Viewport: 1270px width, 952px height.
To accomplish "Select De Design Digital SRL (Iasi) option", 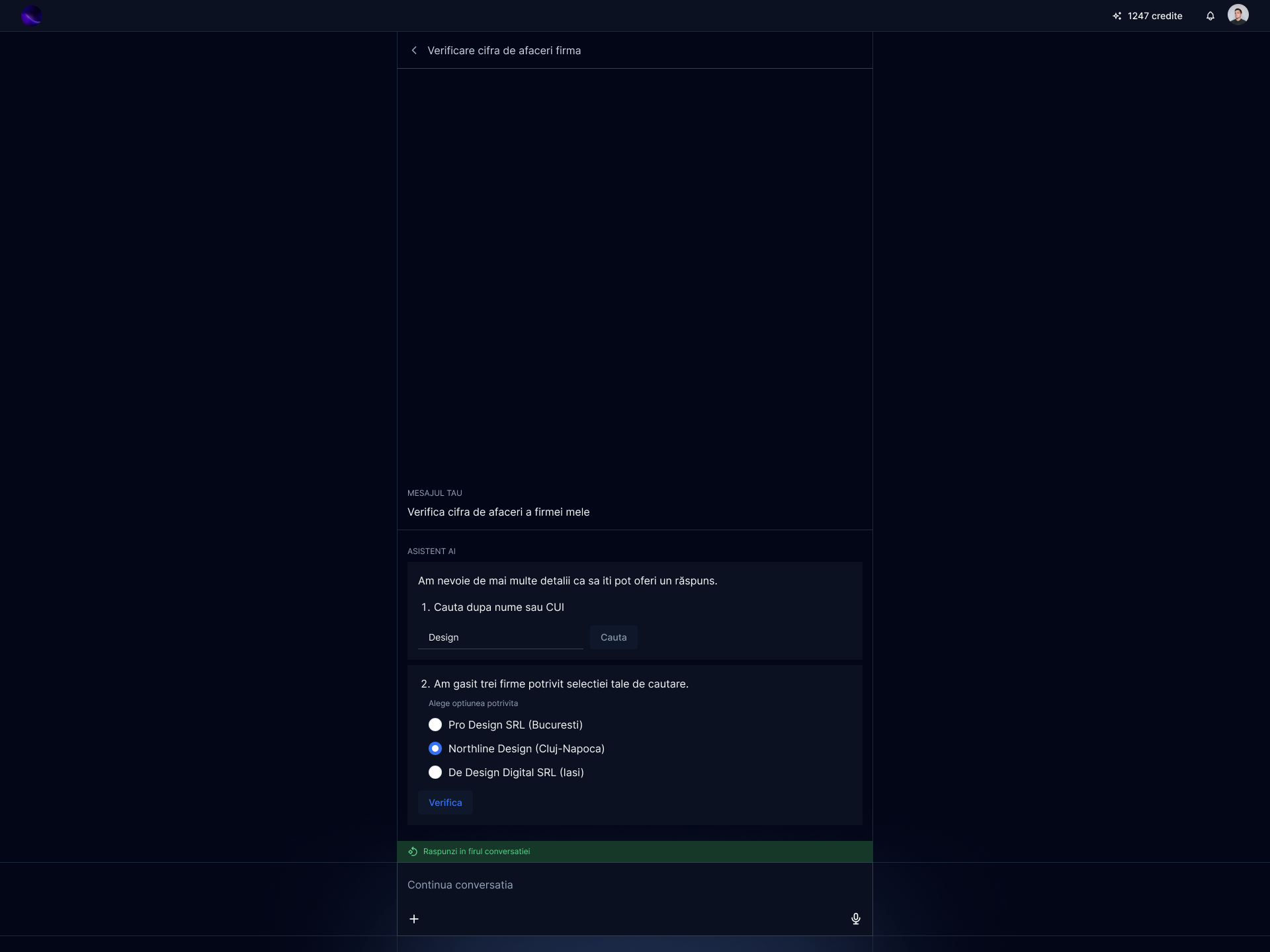I will pos(507,772).
